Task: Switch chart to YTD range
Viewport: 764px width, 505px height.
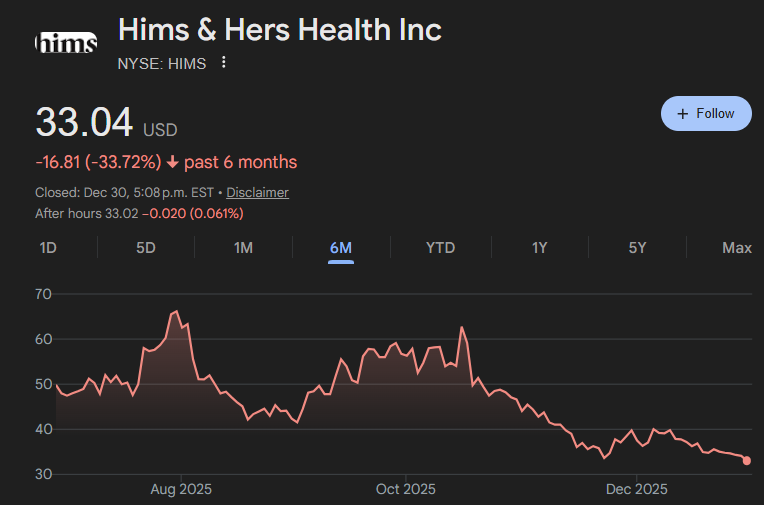Action: pyautogui.click(x=440, y=248)
